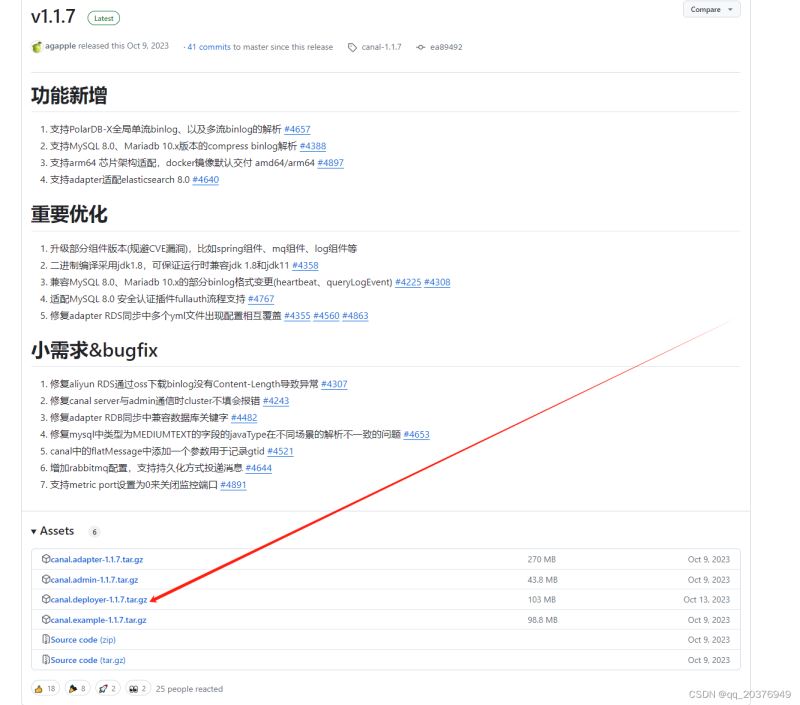Click file icon beside Source code (zip)

(x=46, y=640)
